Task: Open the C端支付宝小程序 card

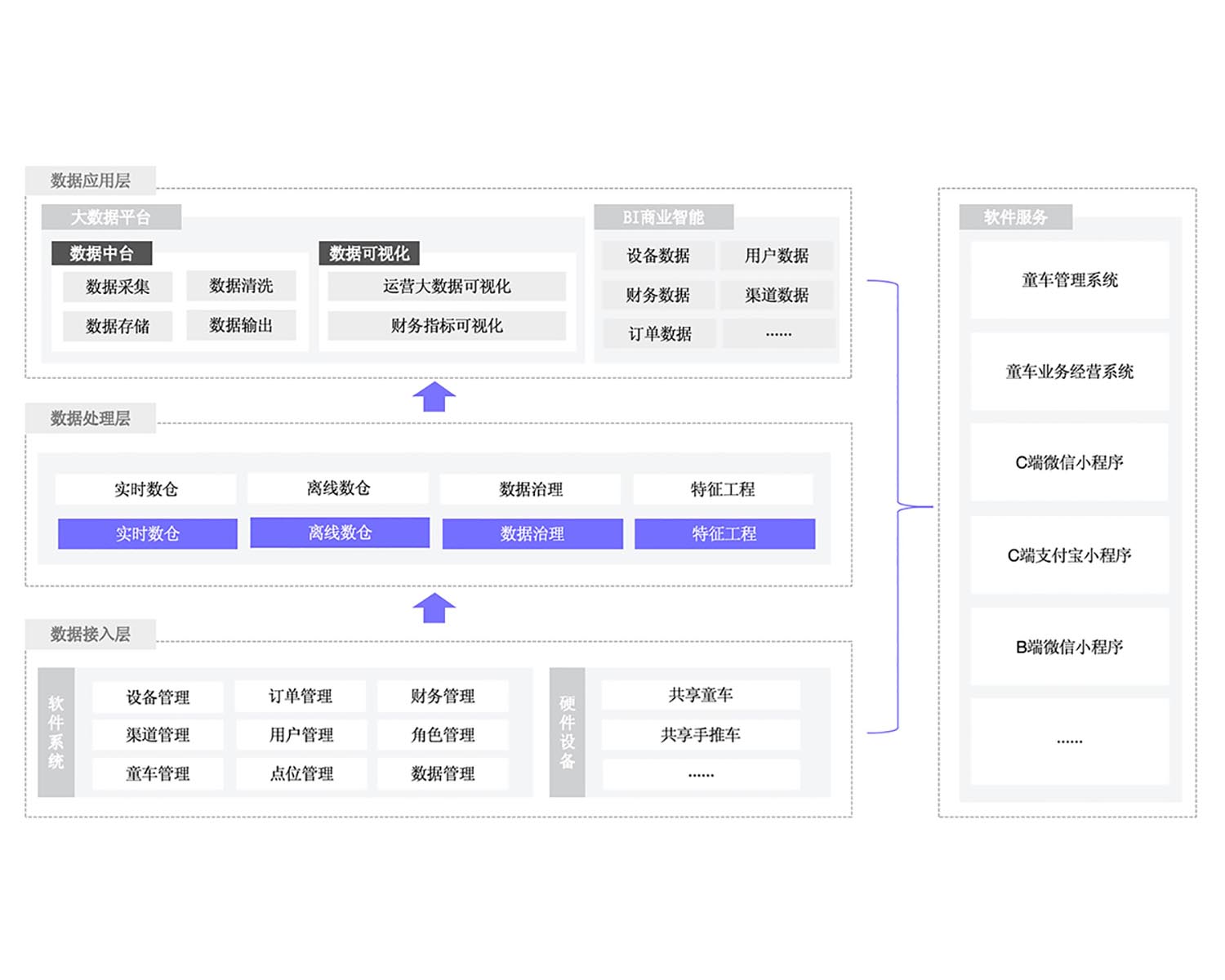Action: [1070, 555]
